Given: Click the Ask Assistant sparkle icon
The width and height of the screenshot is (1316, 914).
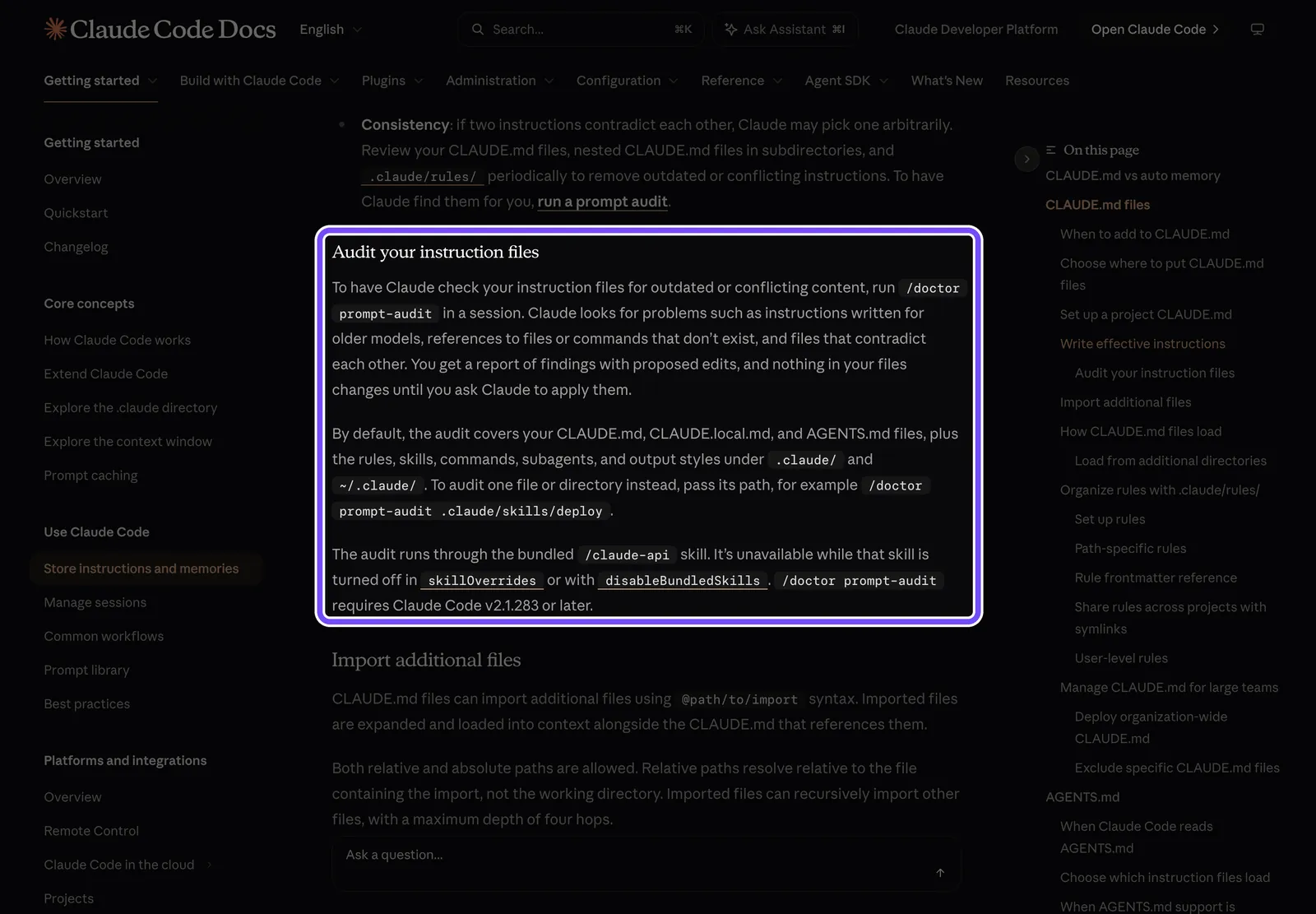Looking at the screenshot, I should click(x=730, y=30).
